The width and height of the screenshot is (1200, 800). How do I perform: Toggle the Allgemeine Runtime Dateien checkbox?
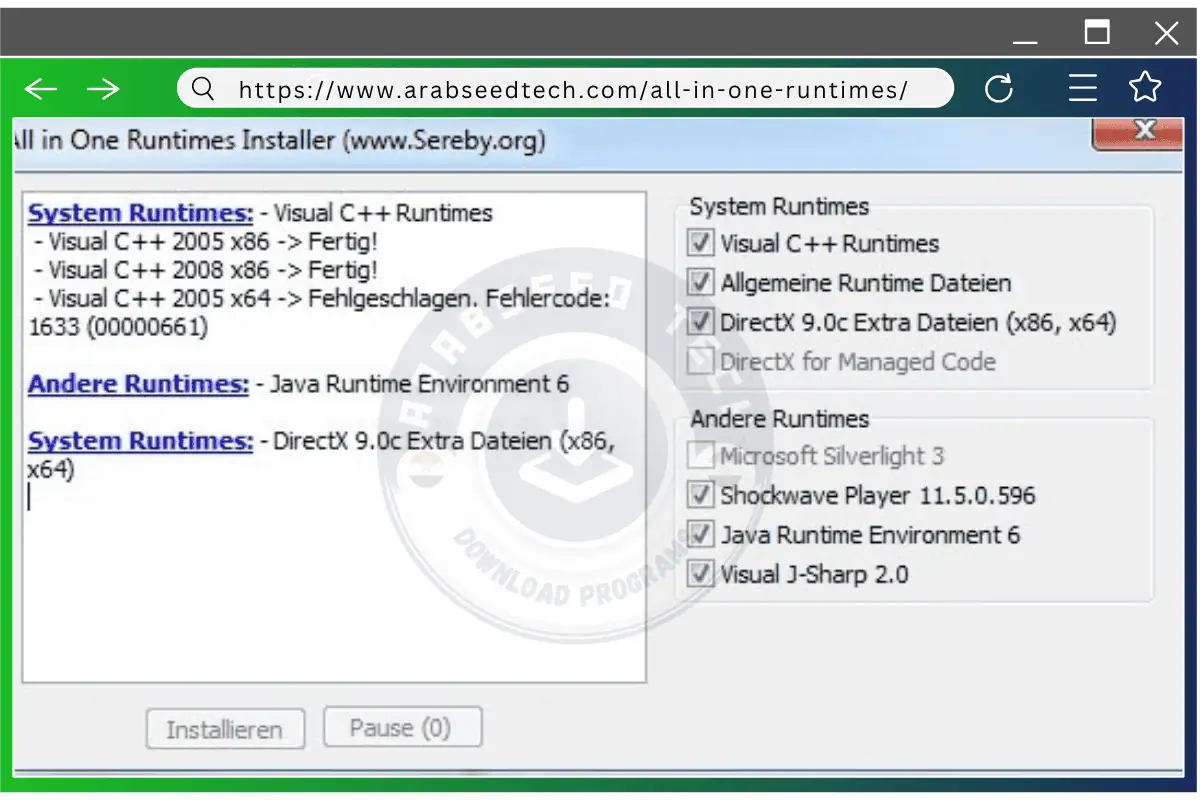pos(701,283)
